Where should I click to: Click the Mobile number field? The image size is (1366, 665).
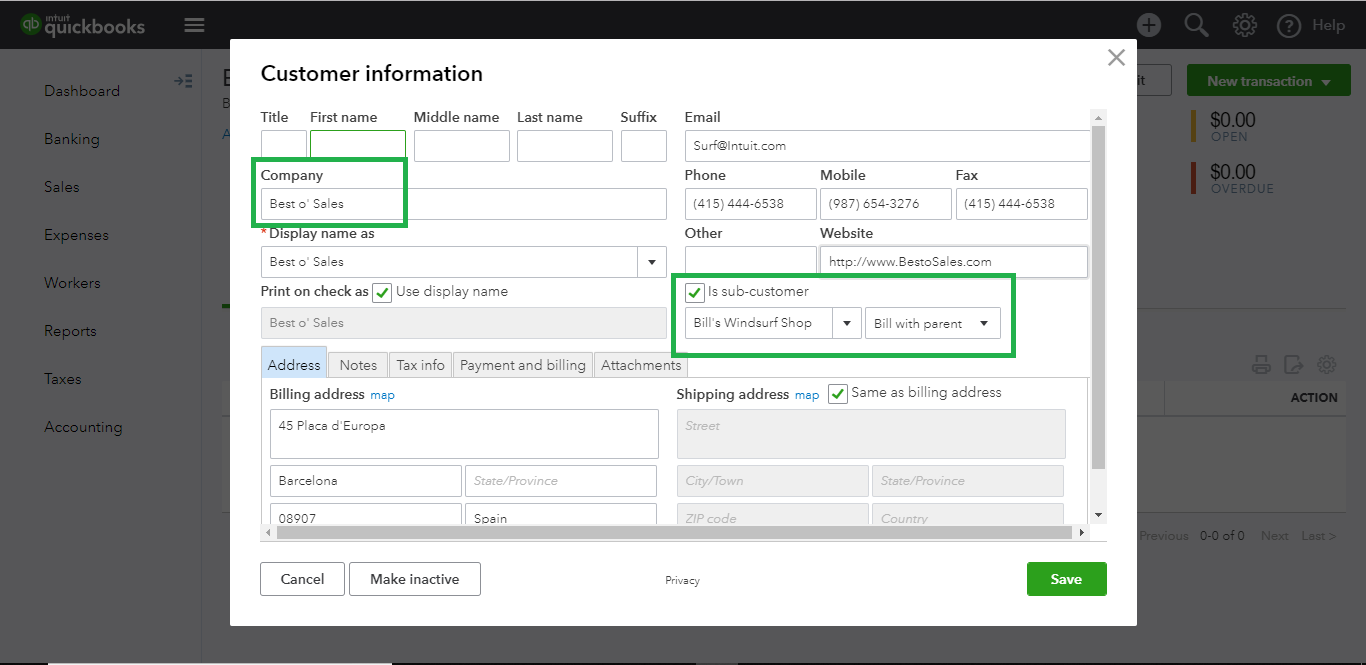click(886, 204)
